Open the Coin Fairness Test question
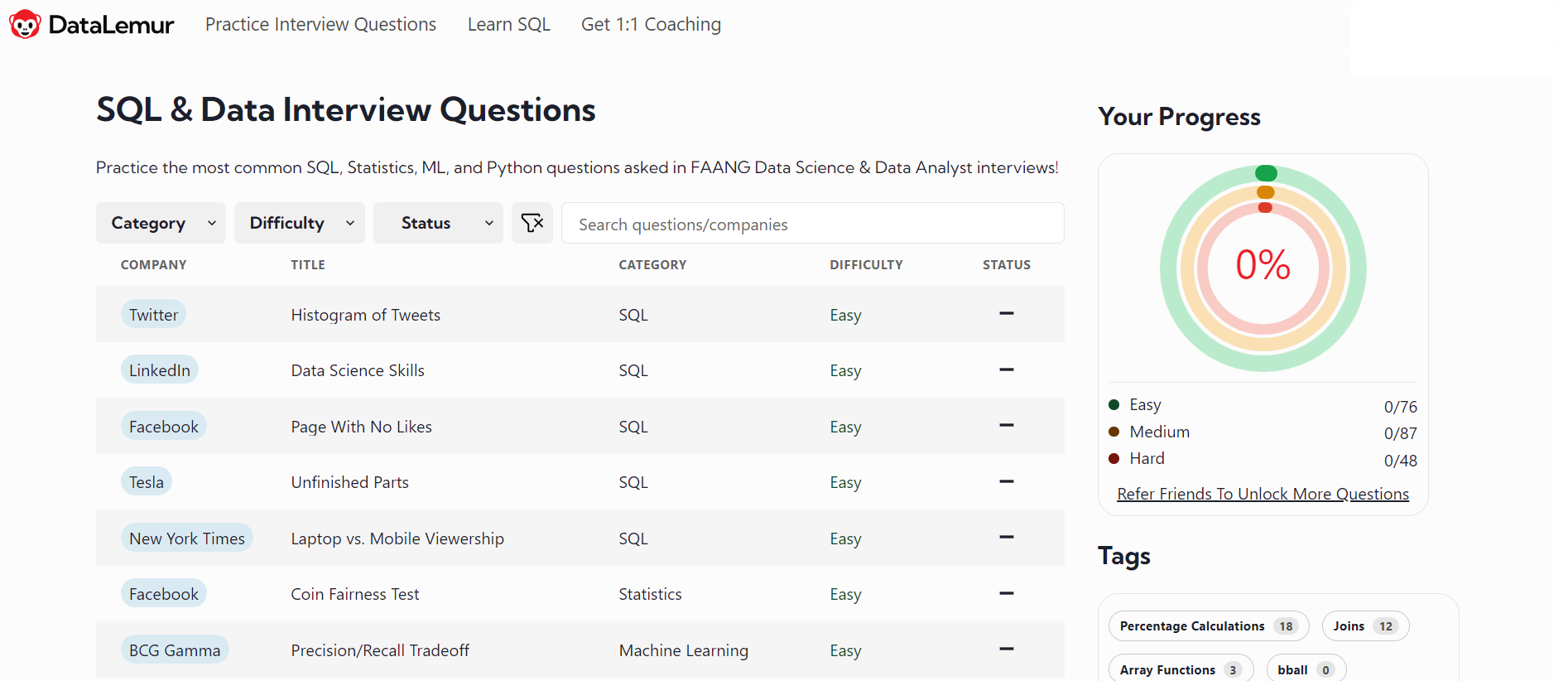 354,594
